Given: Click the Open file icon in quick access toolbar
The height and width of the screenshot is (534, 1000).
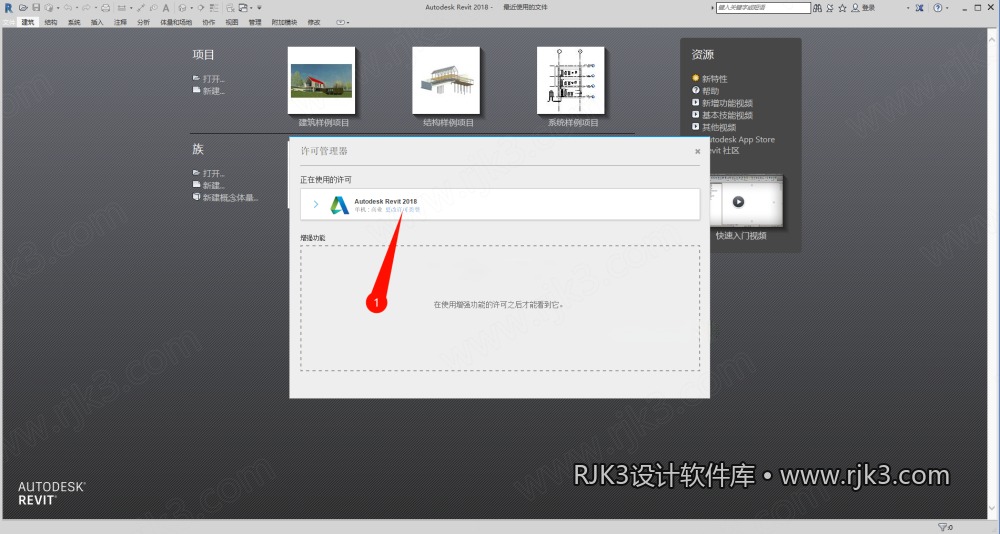Looking at the screenshot, I should [x=23, y=8].
